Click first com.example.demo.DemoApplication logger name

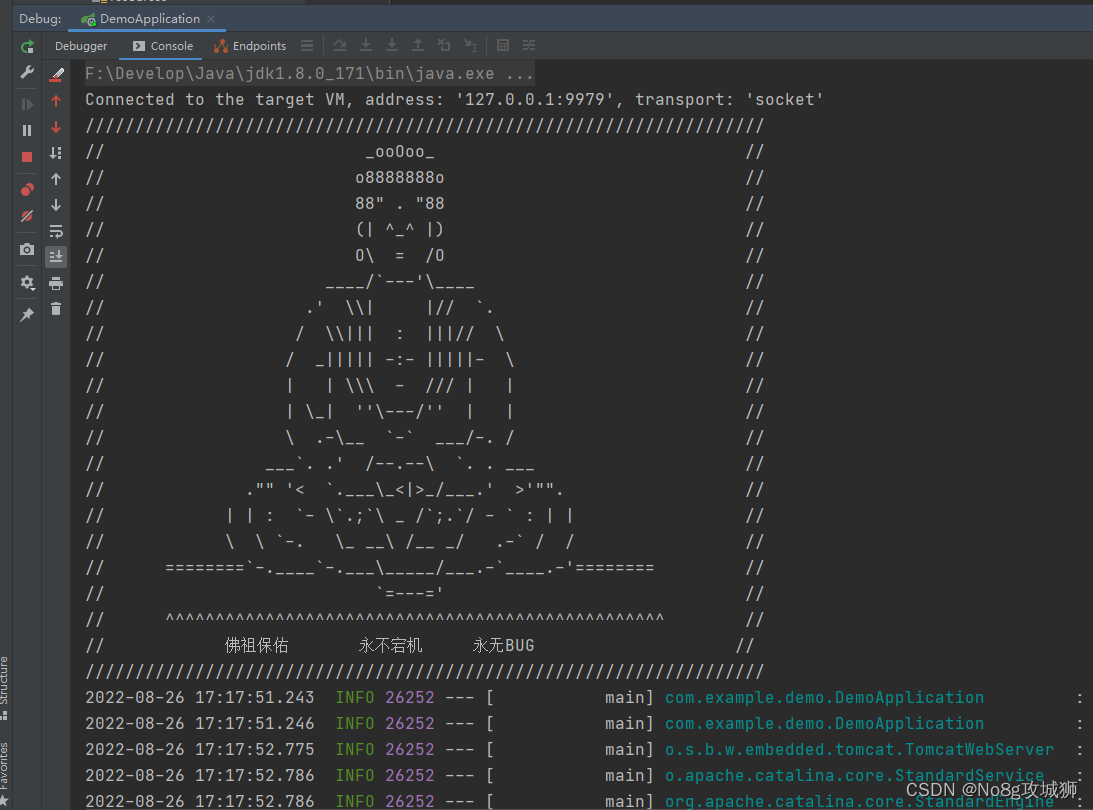pos(825,697)
